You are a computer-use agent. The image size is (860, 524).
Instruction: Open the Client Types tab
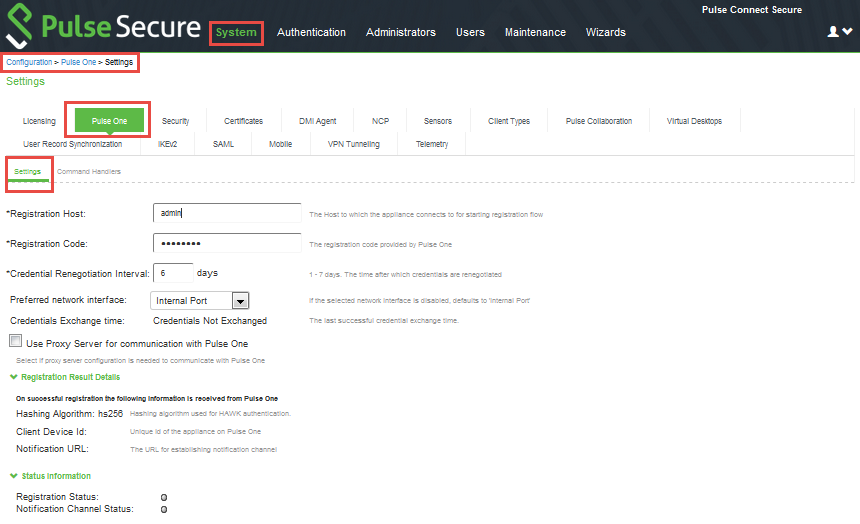(x=508, y=121)
